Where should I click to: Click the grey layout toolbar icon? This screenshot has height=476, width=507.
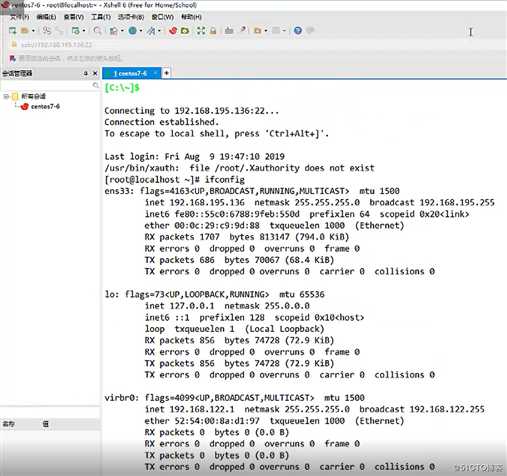point(276,31)
